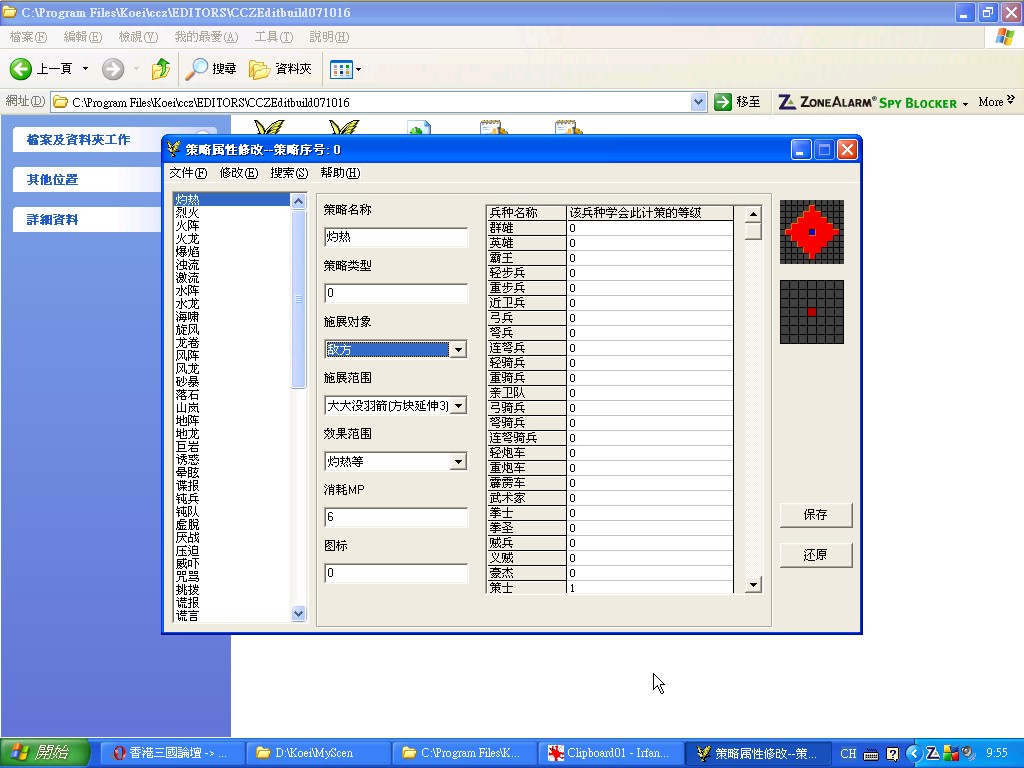Open the 文件 menu in editor
Viewport: 1024px width, 768px height.
(187, 173)
